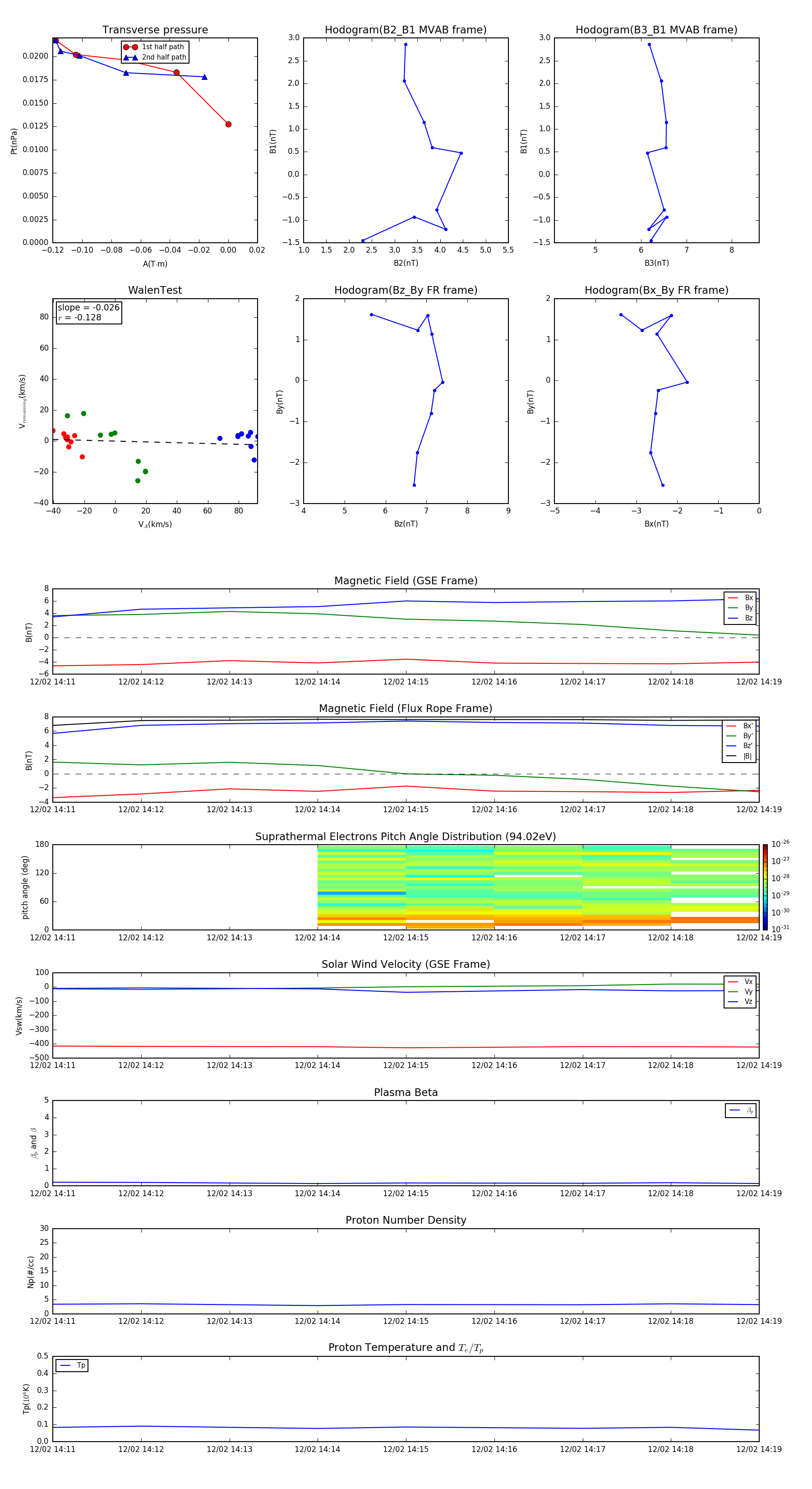Screen dimensions: 812x1489
Task: Click the 'Magnetic Field (Flux Rope Frame)' title
Action: tap(406, 709)
